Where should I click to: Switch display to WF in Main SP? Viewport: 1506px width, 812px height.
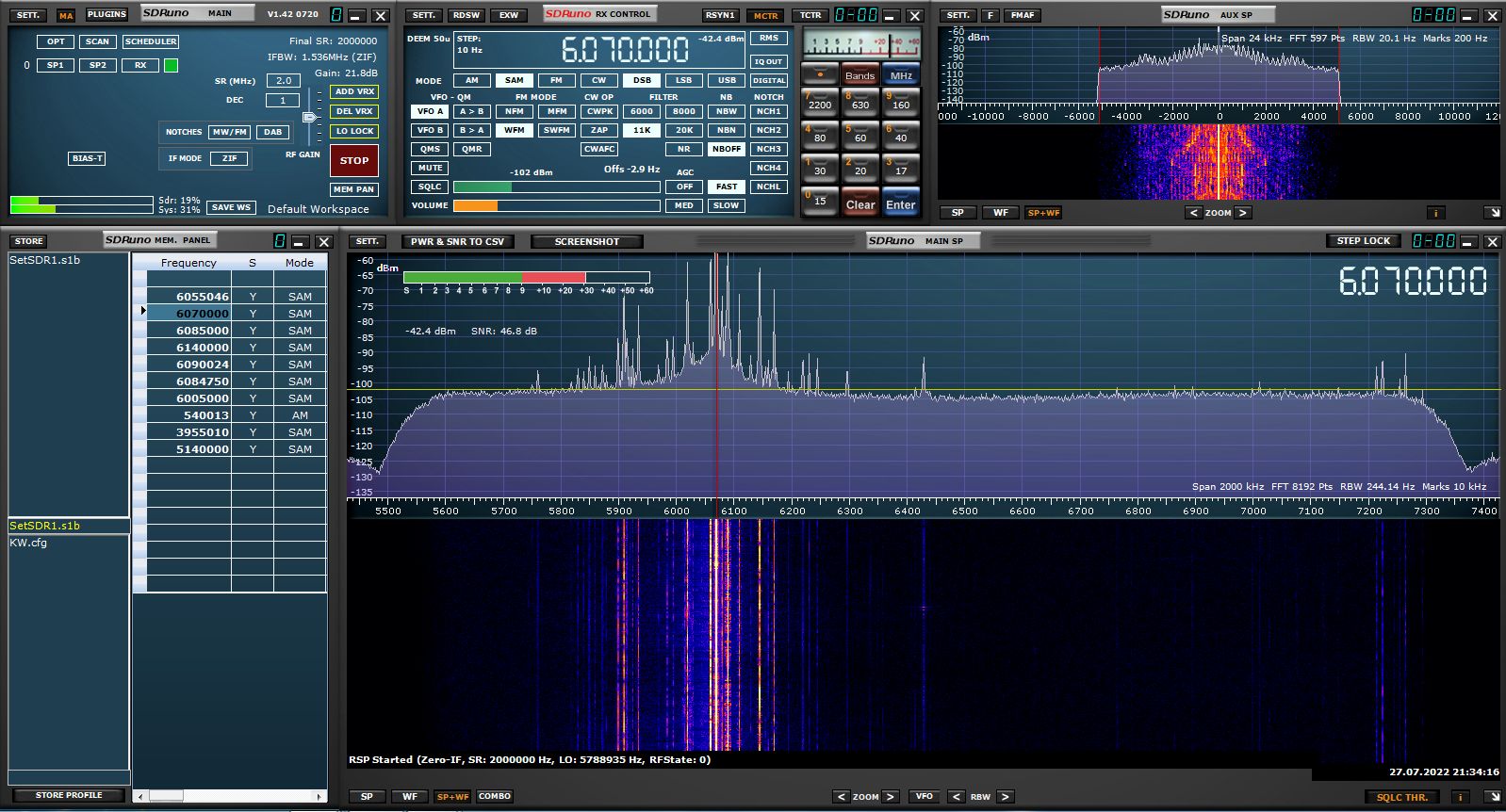tap(410, 797)
